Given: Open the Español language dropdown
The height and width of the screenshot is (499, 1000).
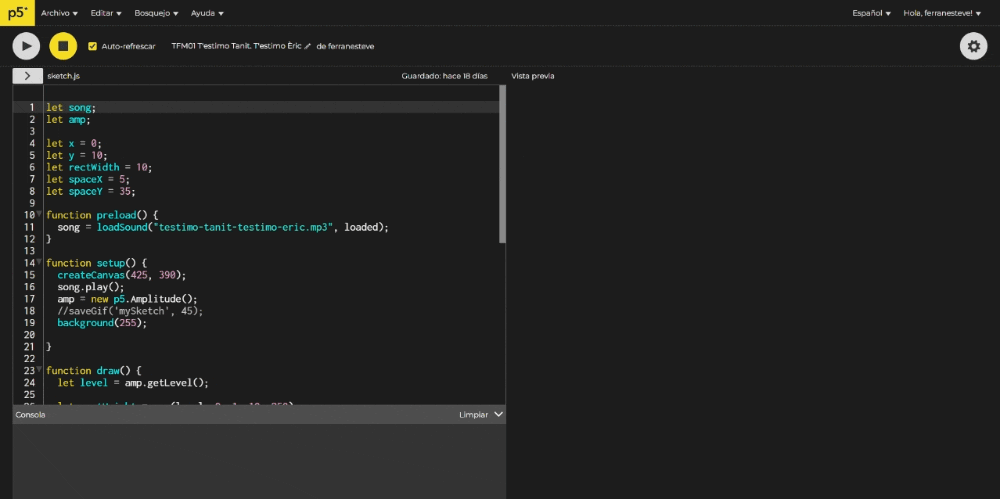Looking at the screenshot, I should click(x=871, y=13).
